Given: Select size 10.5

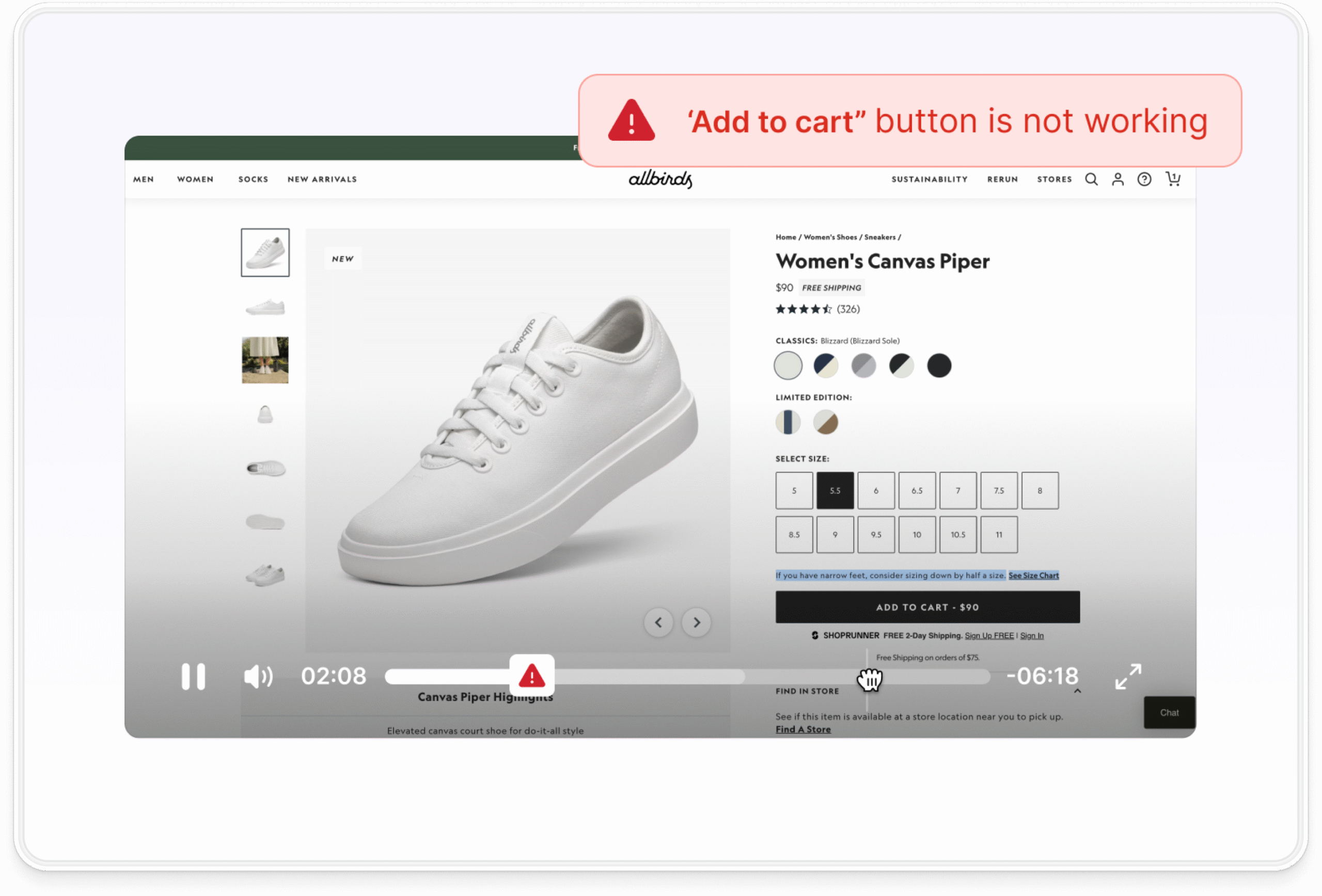Looking at the screenshot, I should tap(958, 535).
